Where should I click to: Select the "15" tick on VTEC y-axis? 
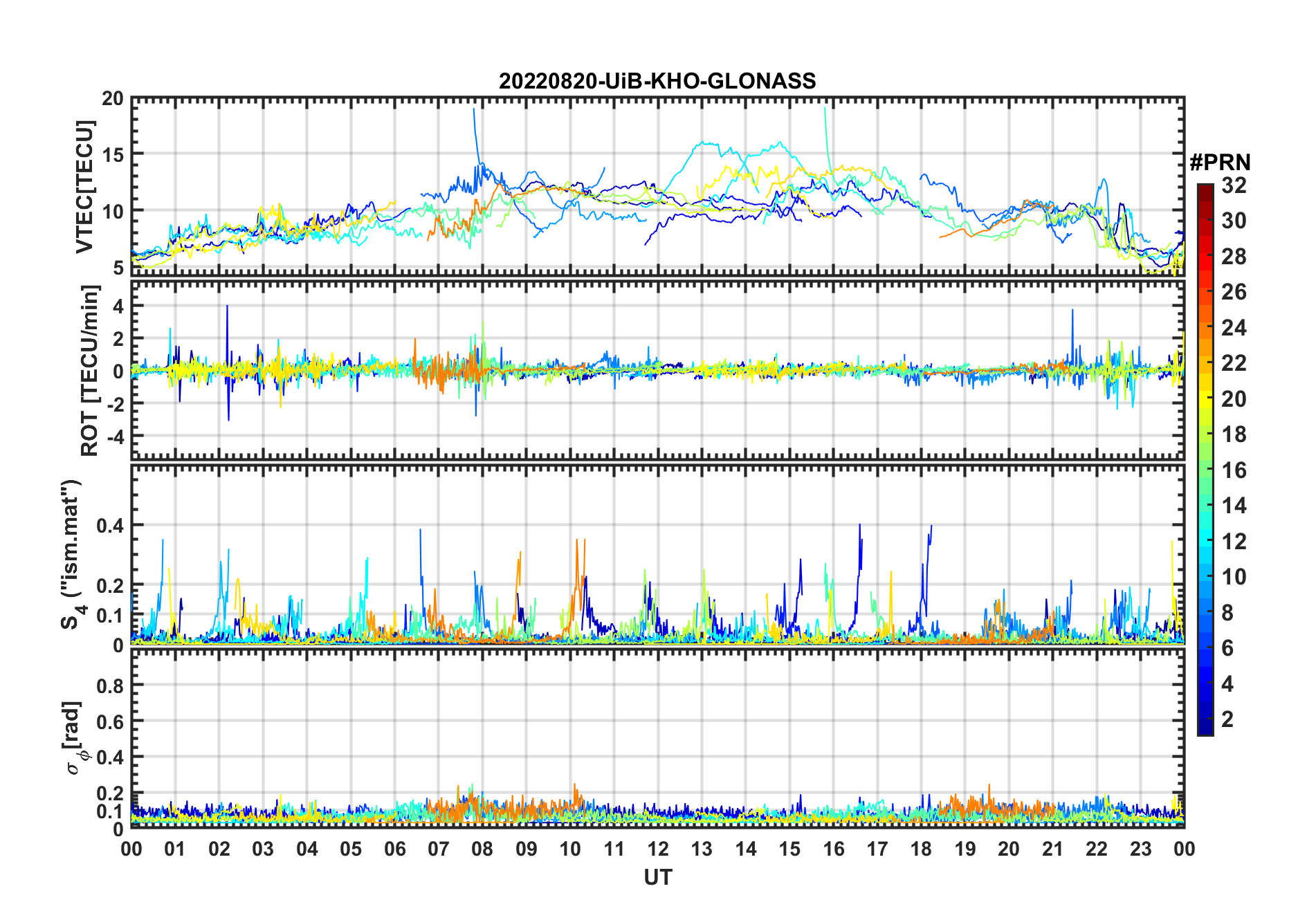113,155
